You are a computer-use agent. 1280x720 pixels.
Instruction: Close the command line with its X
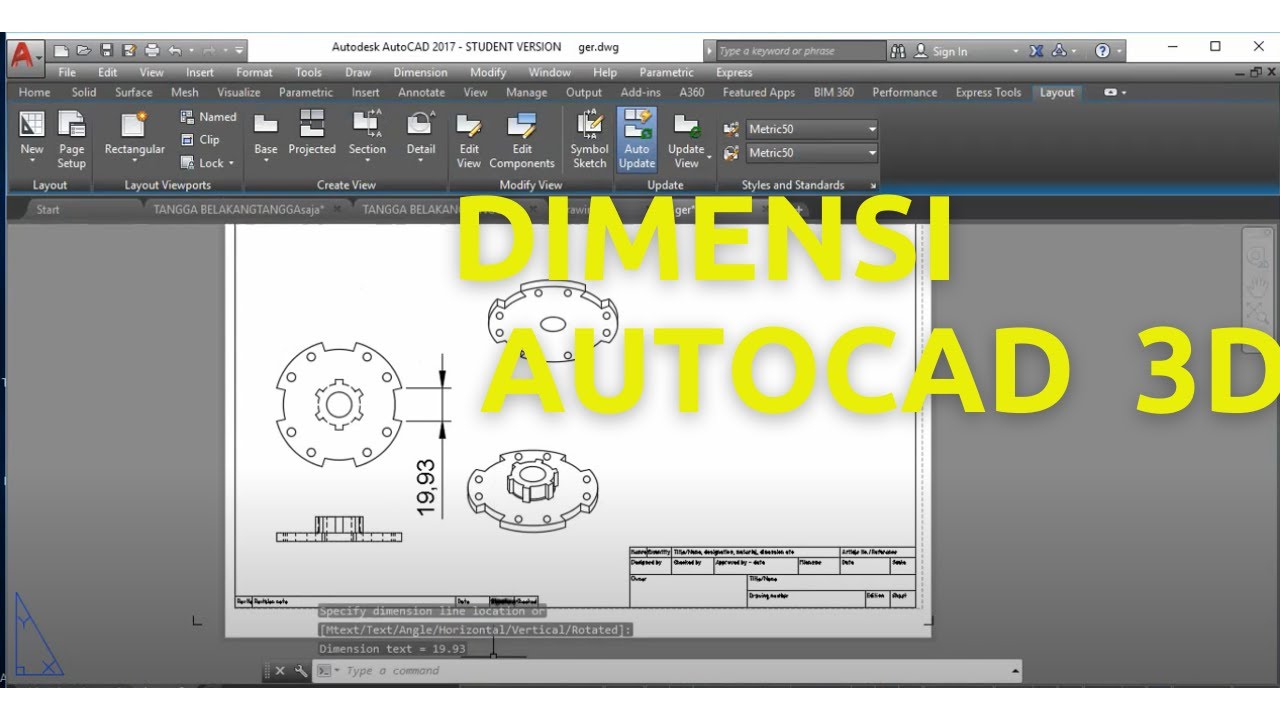[x=280, y=671]
